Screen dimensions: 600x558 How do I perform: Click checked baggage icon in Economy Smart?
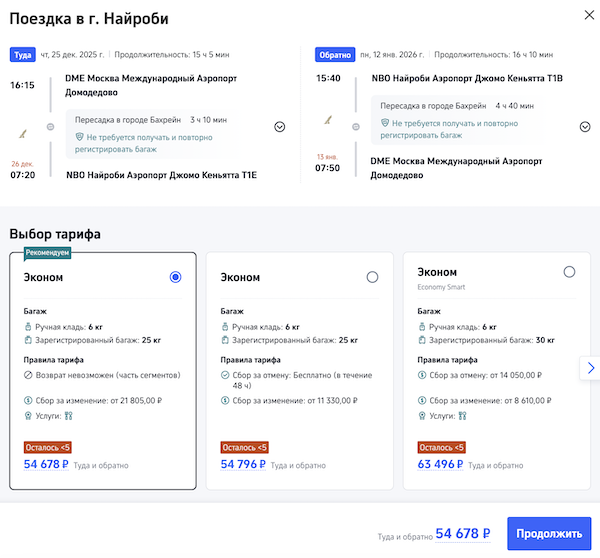point(422,340)
